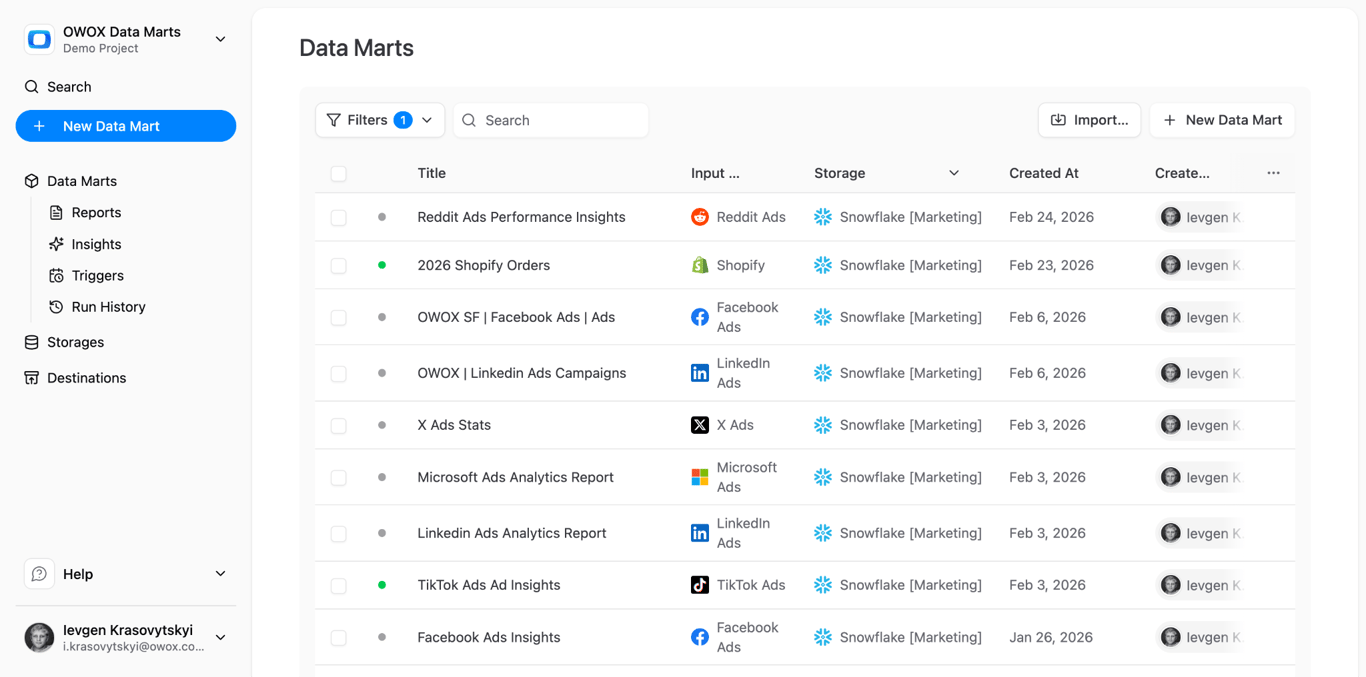
Task: Click the OWOX Data Marts logo icon
Action: tap(39, 40)
